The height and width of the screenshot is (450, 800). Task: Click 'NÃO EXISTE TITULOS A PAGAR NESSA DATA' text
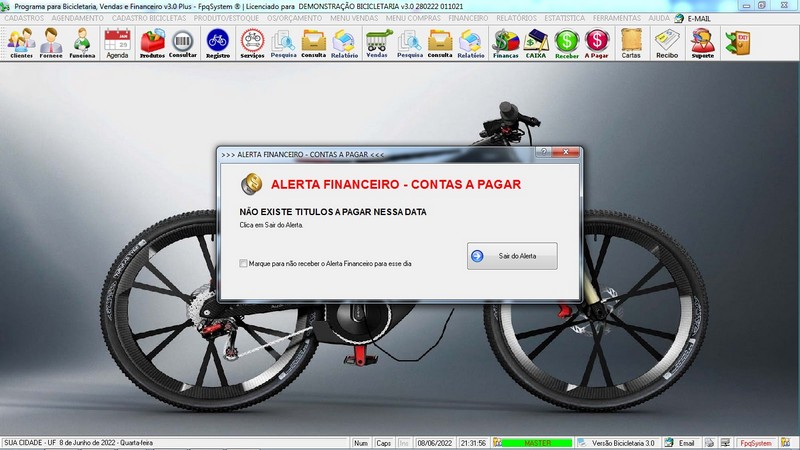tap(333, 212)
